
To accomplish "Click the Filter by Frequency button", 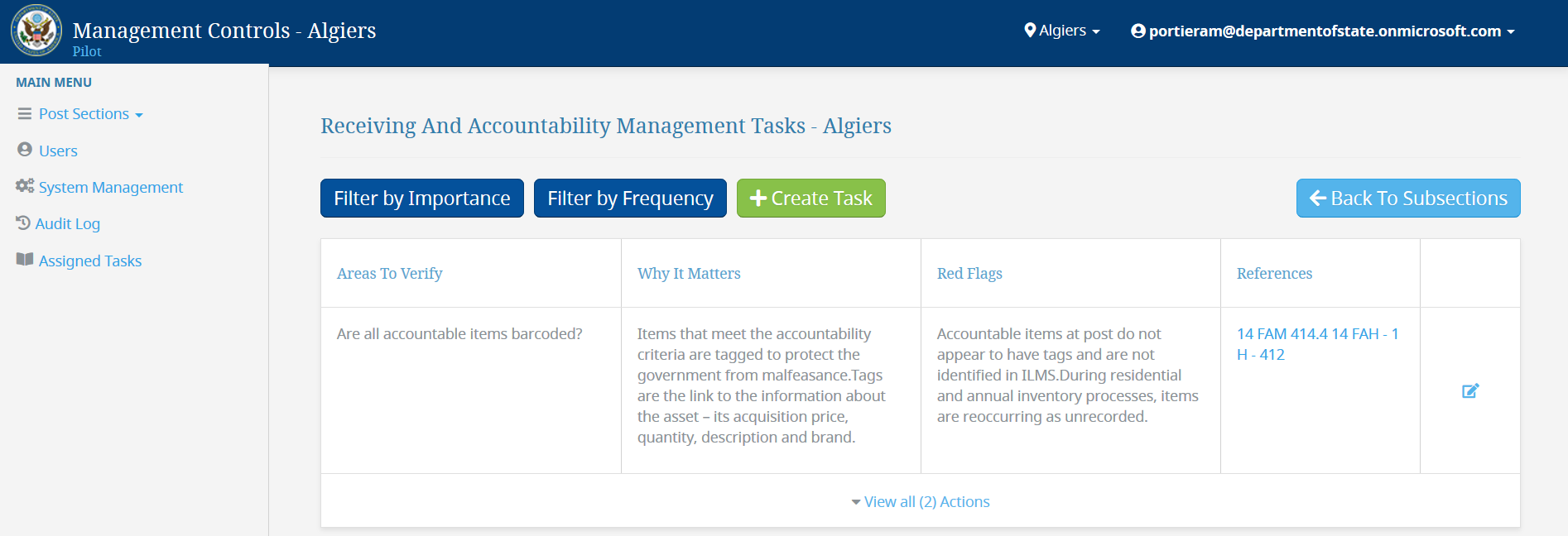I will tap(630, 199).
